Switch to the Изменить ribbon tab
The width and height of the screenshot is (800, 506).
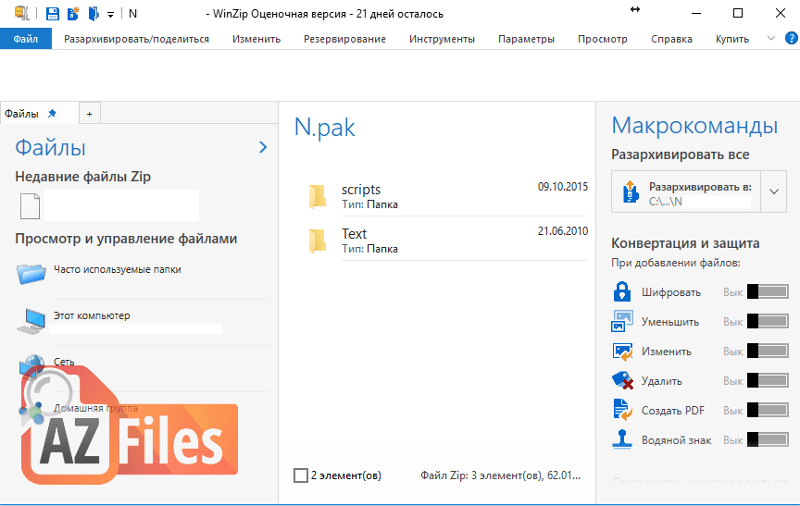256,39
